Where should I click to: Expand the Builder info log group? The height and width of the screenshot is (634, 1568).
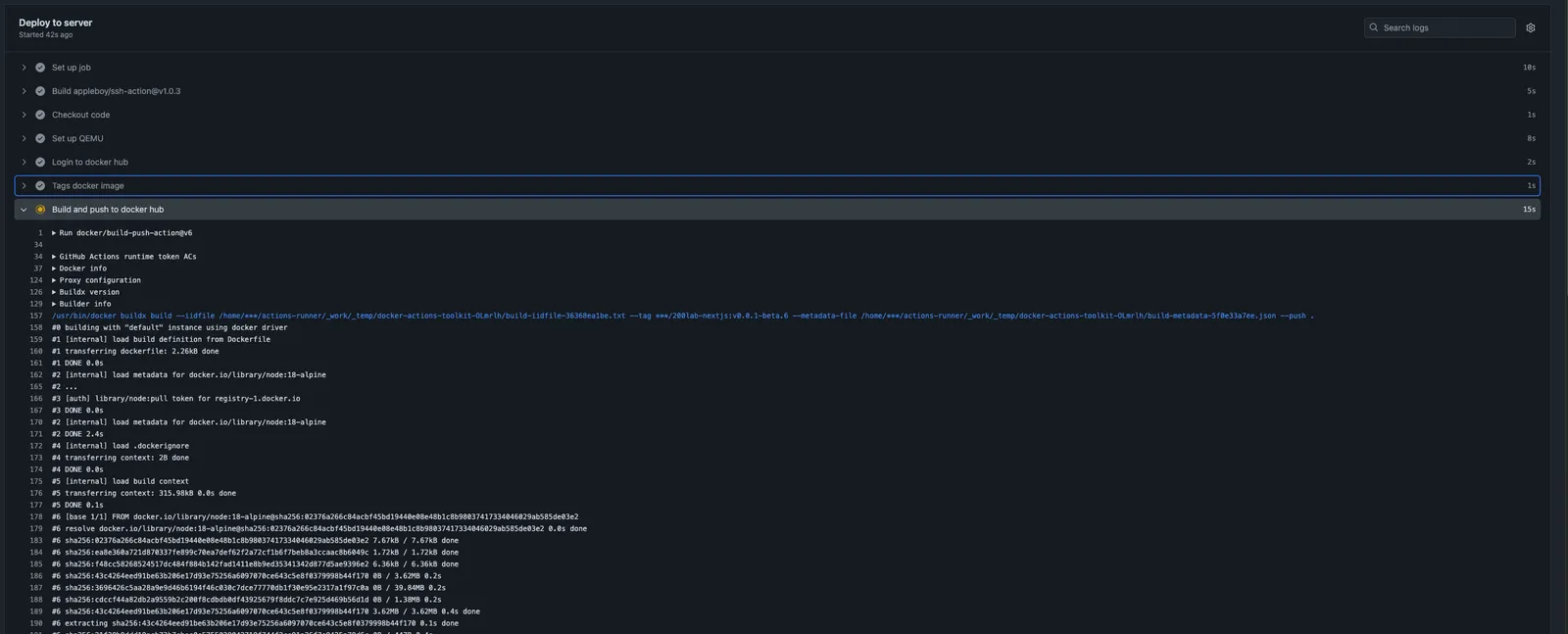[54, 304]
